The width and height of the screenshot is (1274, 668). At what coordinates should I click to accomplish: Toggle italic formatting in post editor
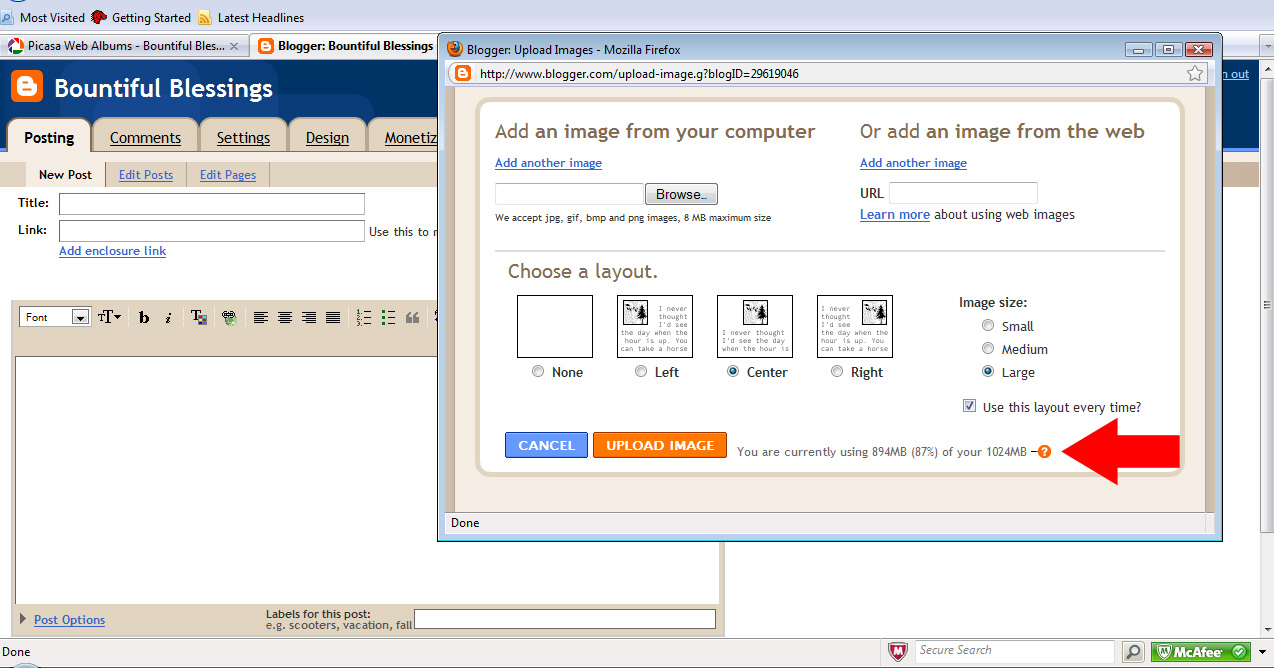coord(168,317)
